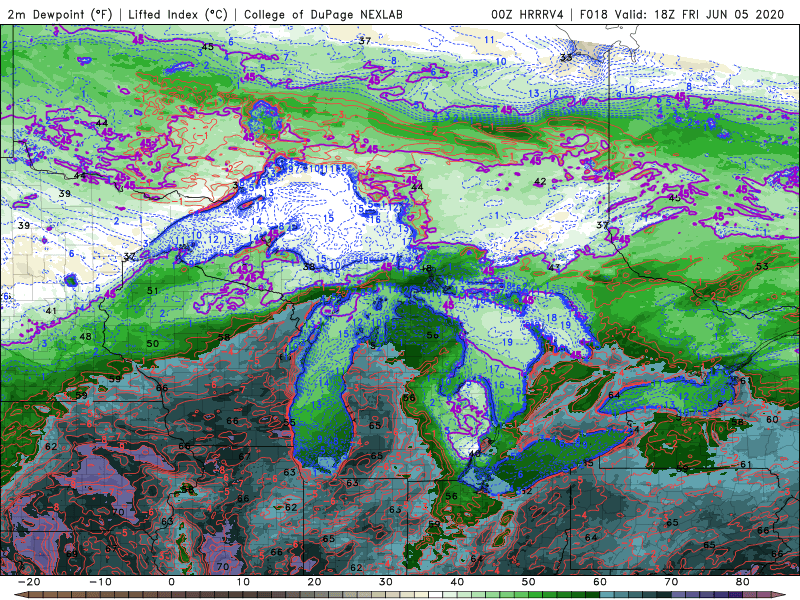Click the "18Z FRI JUN 05 2020" valid time

tap(719, 14)
